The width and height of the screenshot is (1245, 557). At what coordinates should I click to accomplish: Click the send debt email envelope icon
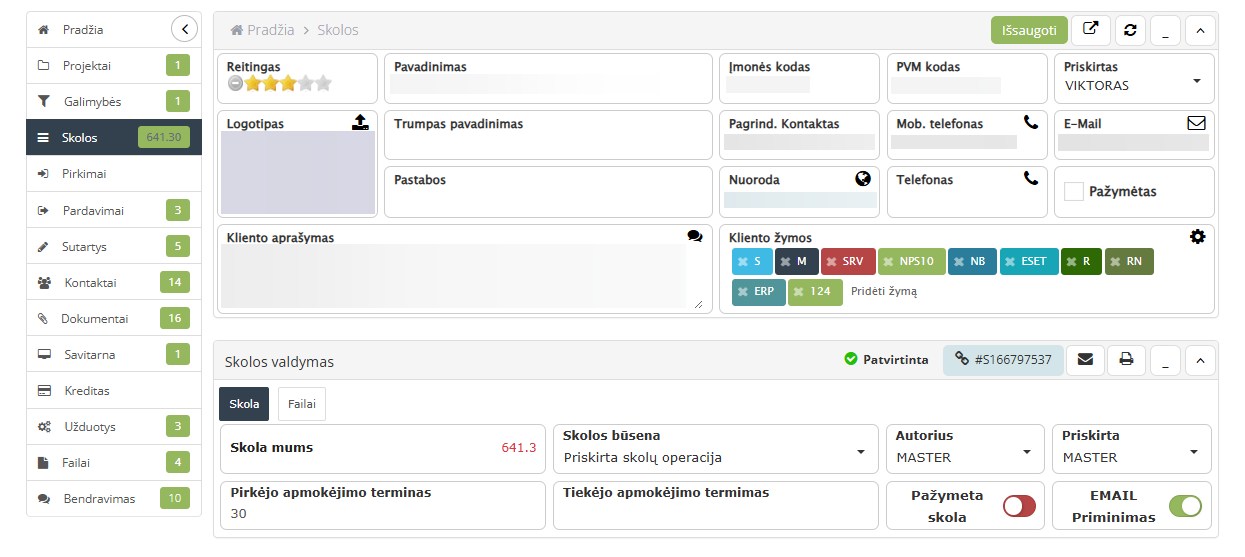click(x=1085, y=360)
